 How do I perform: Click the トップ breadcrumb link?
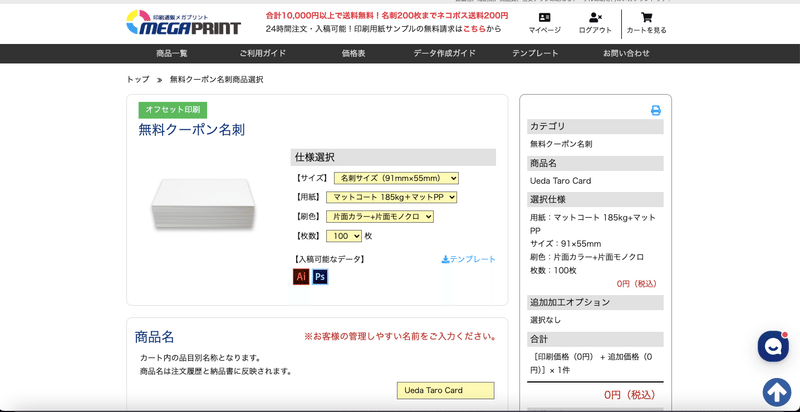point(138,80)
